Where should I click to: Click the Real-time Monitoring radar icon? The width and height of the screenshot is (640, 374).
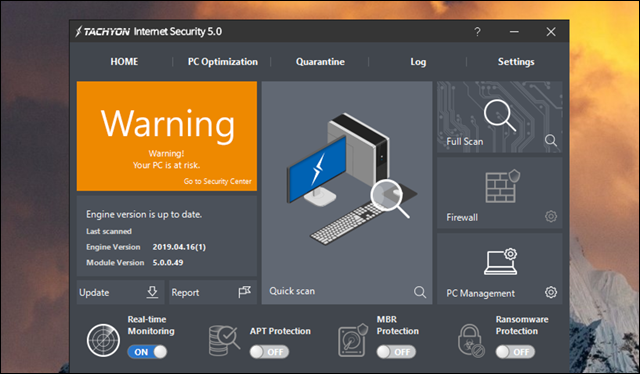click(103, 340)
